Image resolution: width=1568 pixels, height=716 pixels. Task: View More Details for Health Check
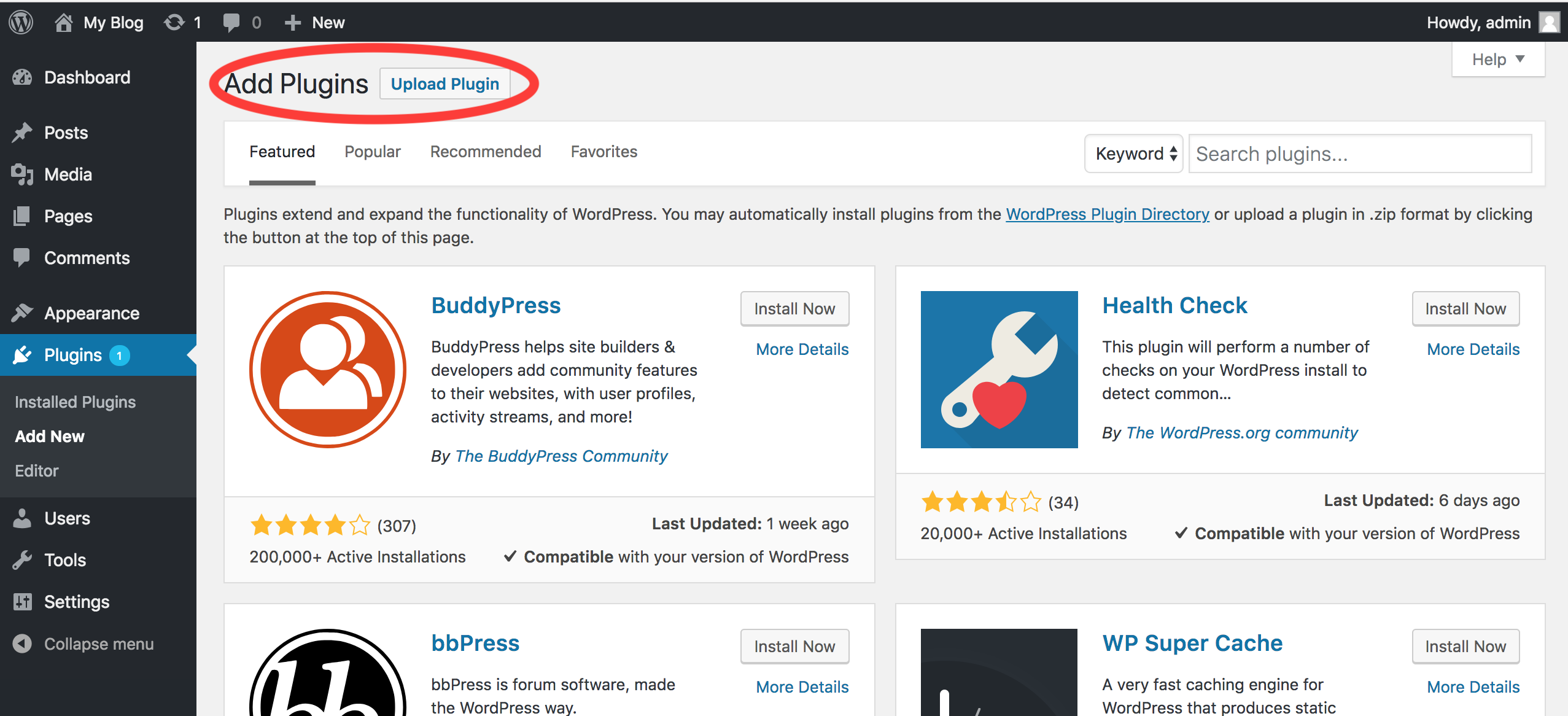1473,349
